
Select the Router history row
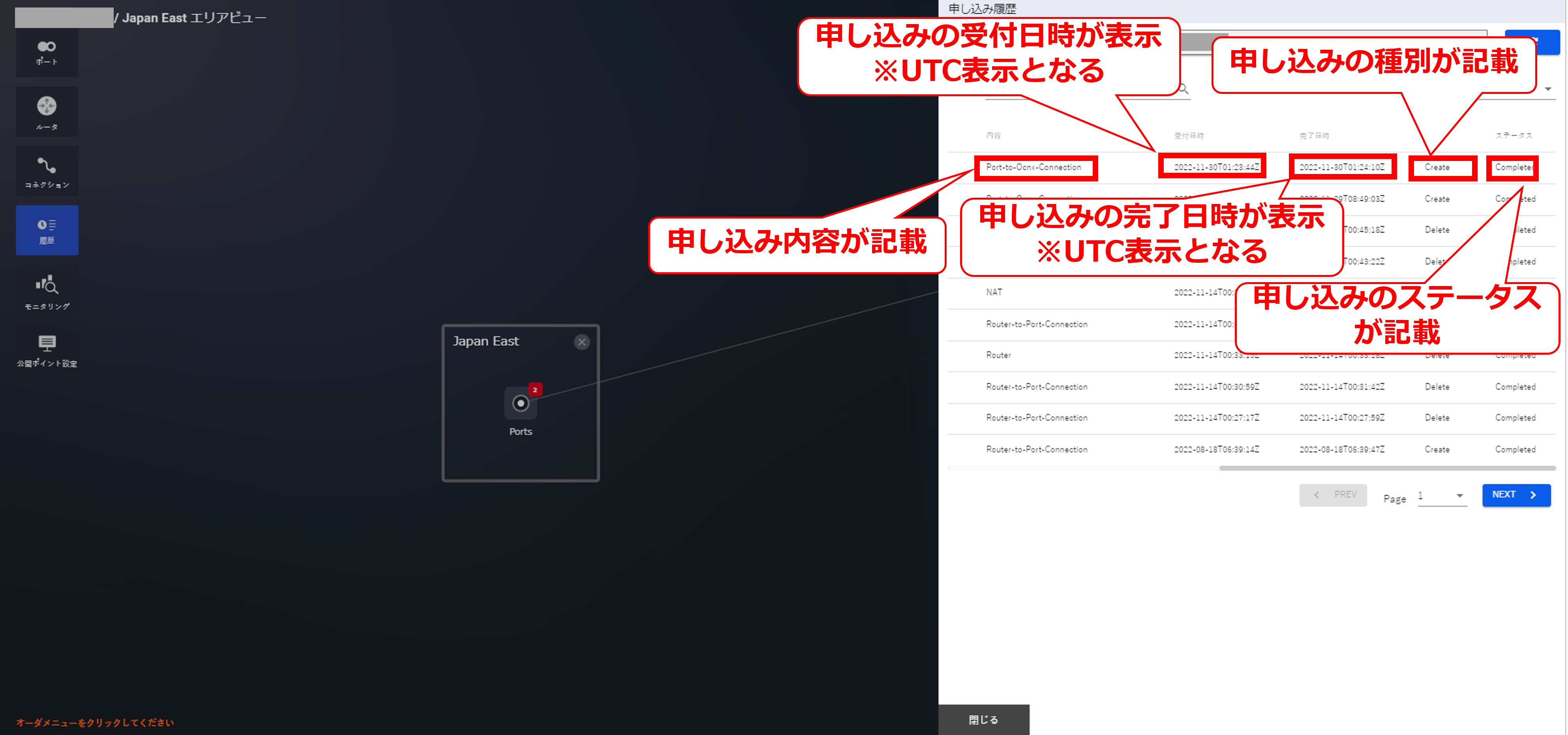998,355
